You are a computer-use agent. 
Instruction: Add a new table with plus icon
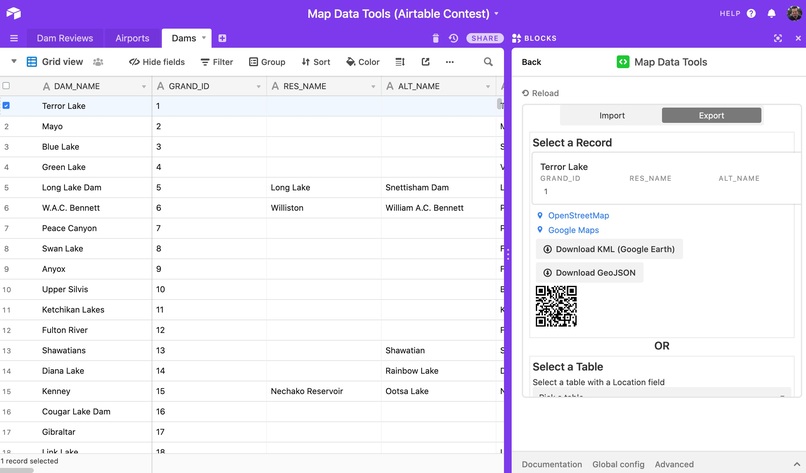coord(222,38)
